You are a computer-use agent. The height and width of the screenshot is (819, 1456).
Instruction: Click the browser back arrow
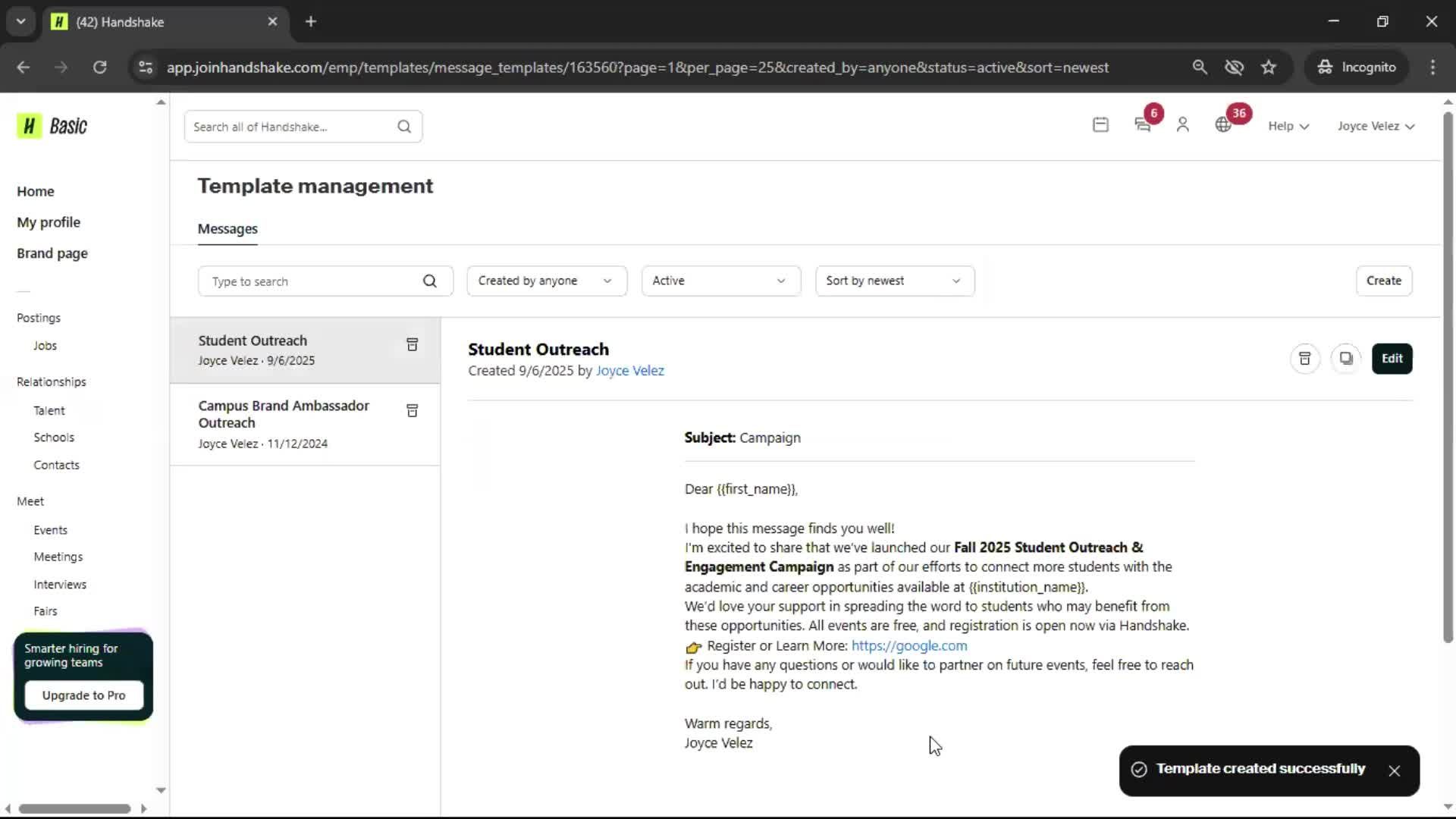point(24,67)
